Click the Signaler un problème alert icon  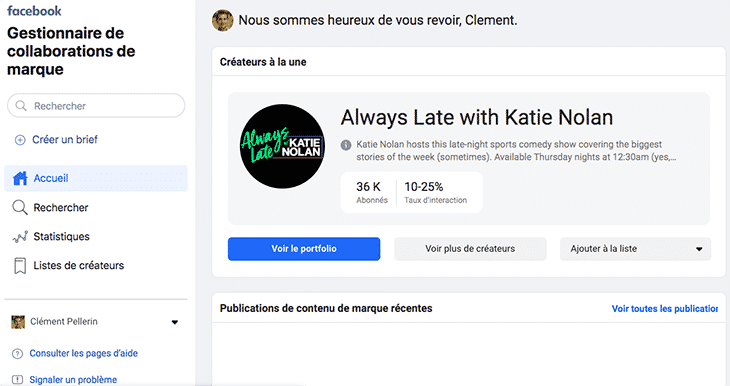pos(17,379)
